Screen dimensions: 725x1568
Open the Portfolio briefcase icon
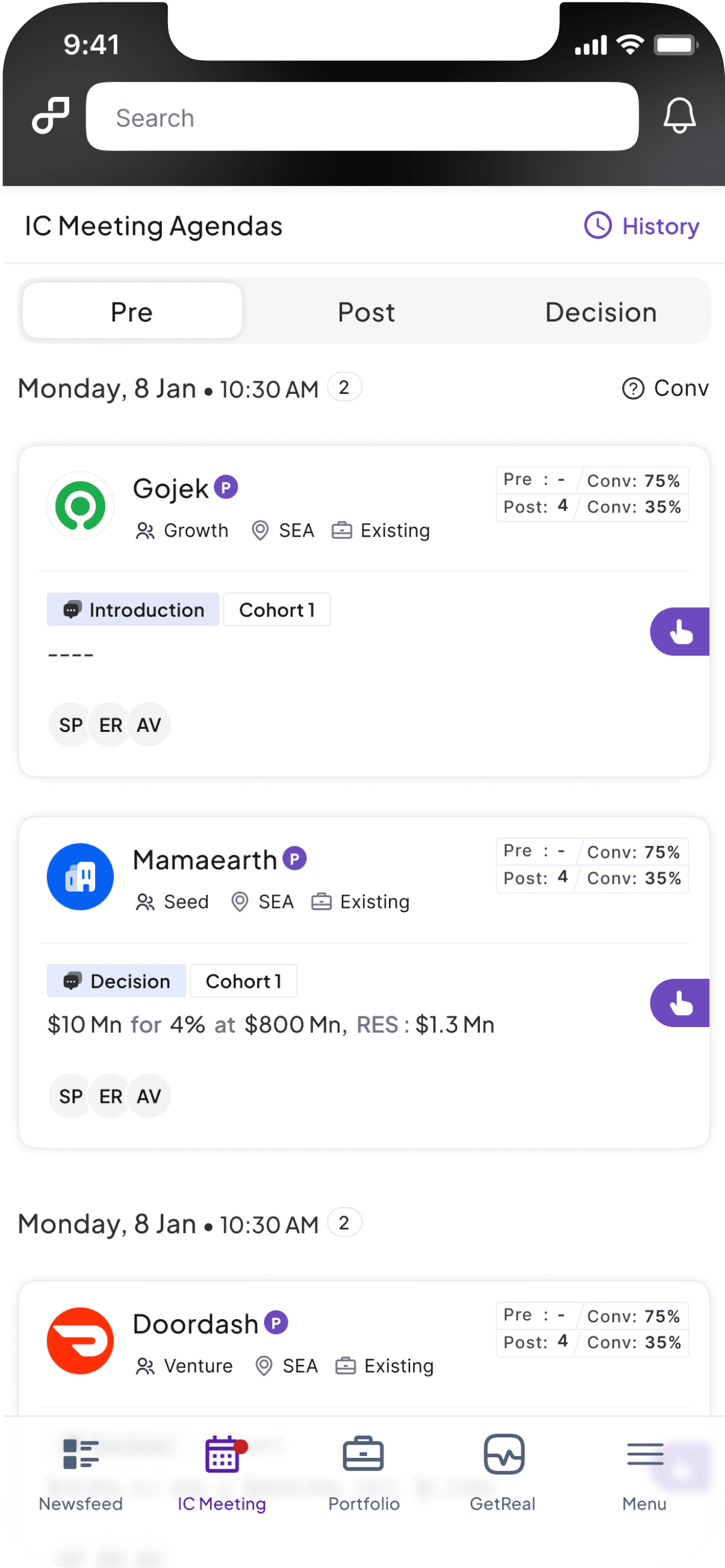[363, 1454]
